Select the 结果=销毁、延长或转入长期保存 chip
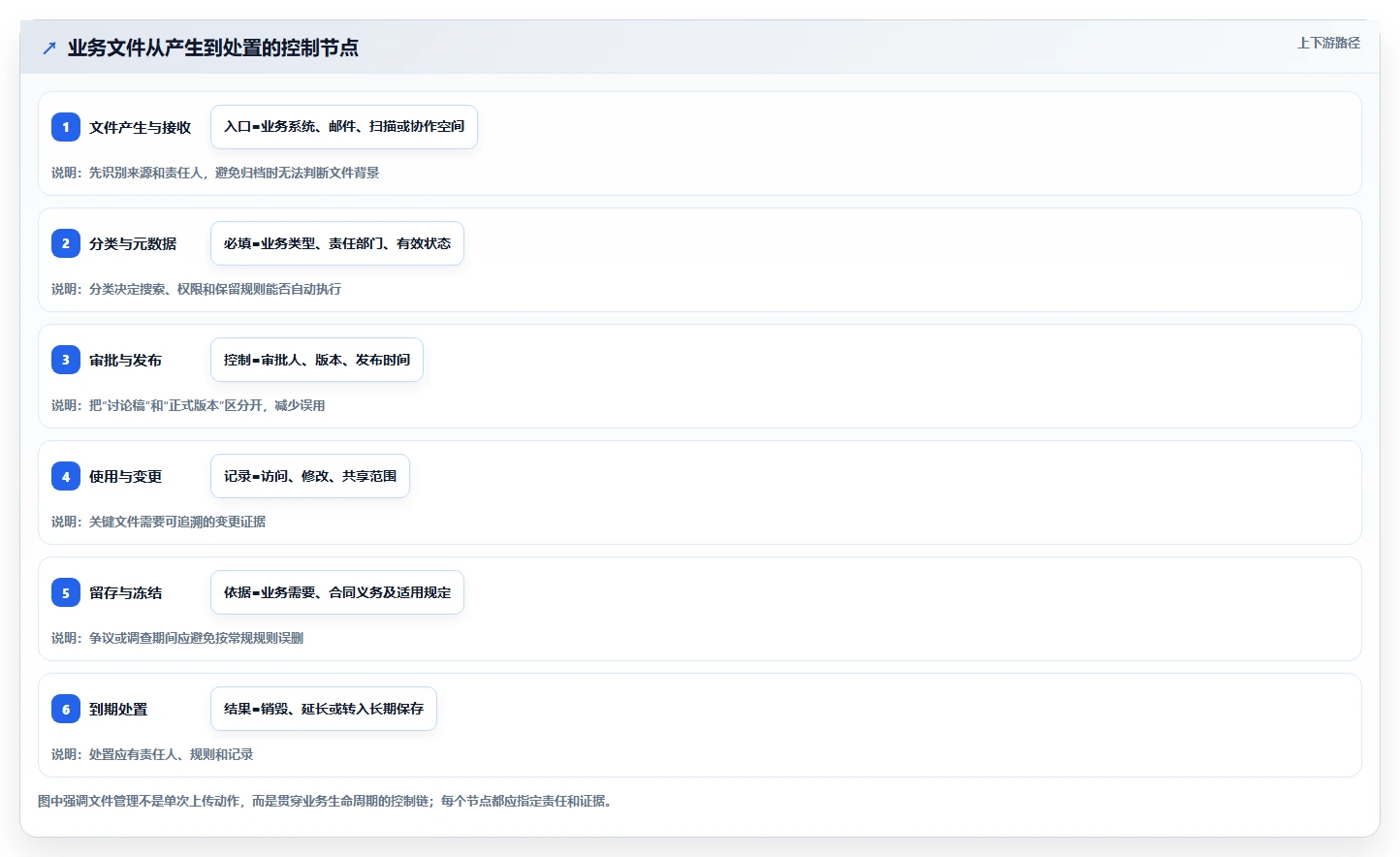 (324, 709)
